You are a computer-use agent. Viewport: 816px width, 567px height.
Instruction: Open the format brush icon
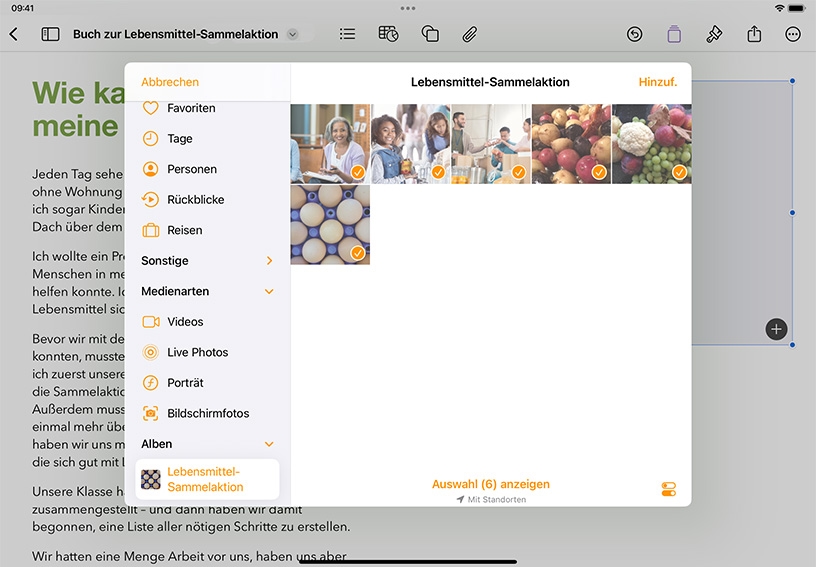[x=713, y=34]
